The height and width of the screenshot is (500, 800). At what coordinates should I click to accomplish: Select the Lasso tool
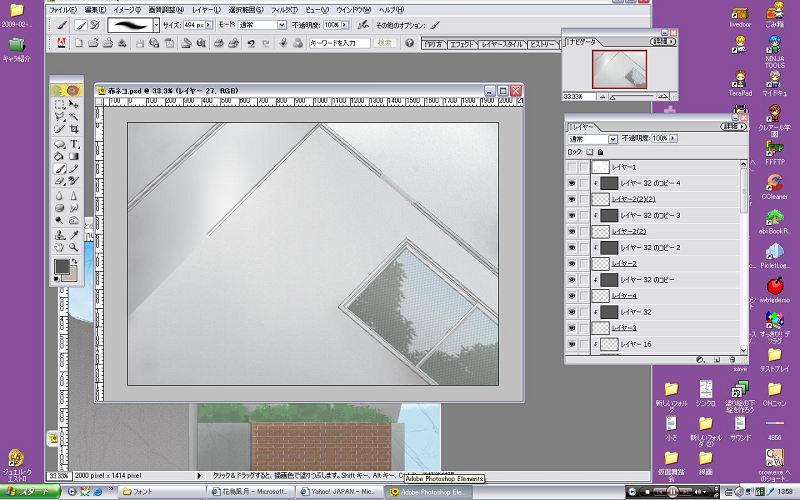pyautogui.click(x=60, y=117)
